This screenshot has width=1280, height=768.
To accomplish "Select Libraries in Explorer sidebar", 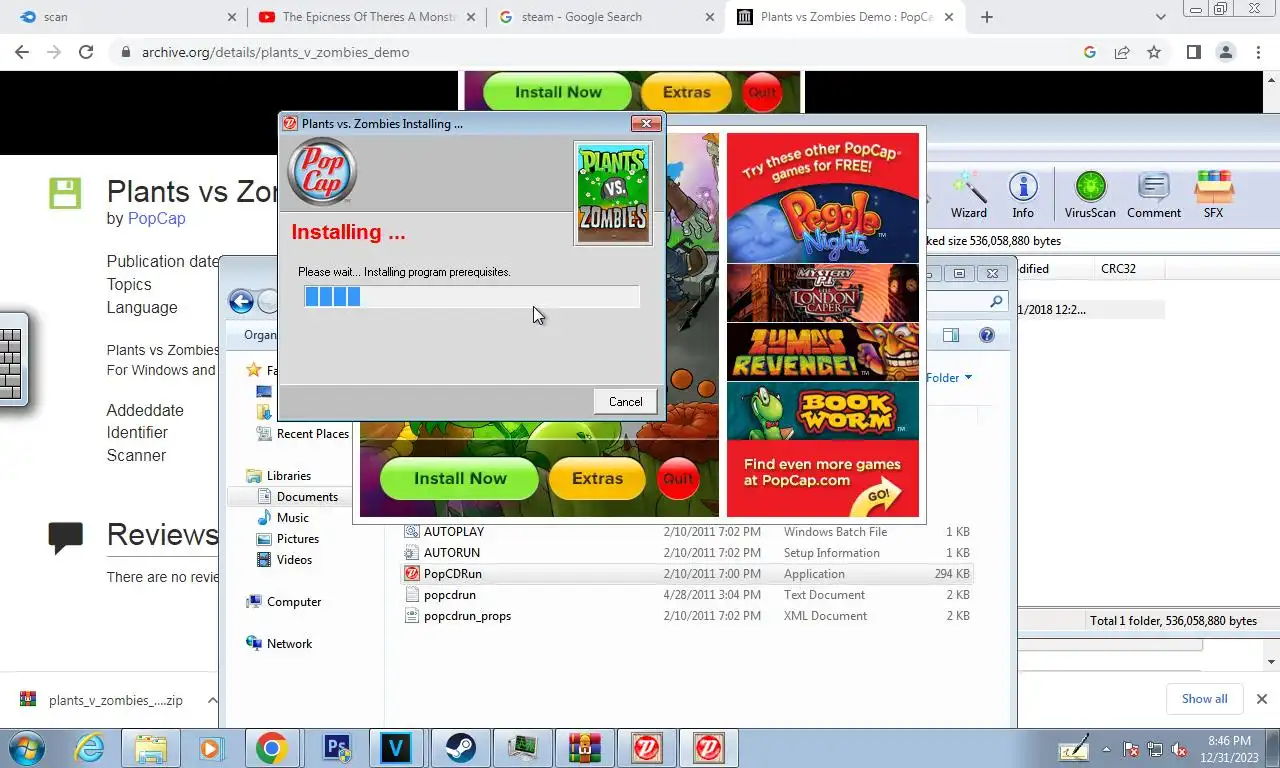I will click(288, 475).
